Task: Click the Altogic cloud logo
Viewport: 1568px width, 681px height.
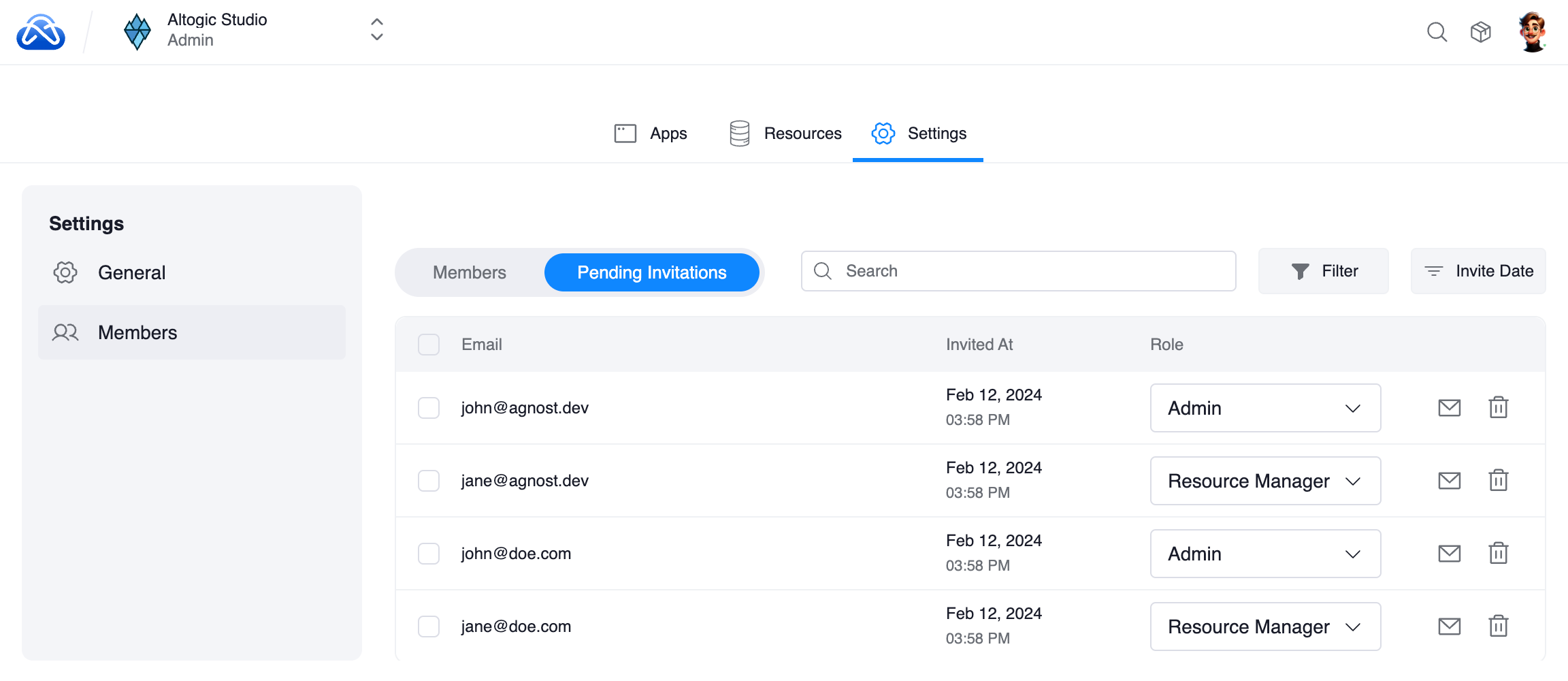Action: (41, 32)
